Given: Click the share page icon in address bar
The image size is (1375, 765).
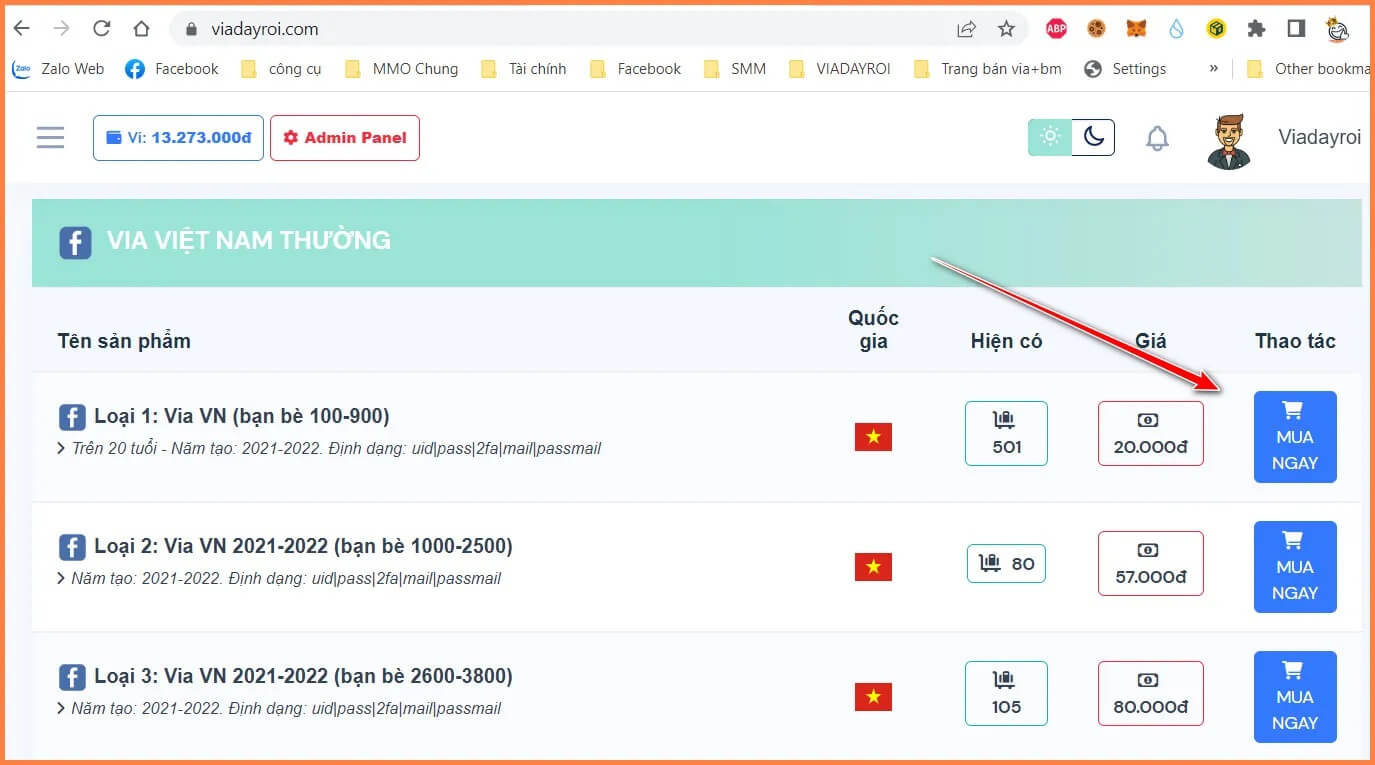Looking at the screenshot, I should (x=966, y=29).
